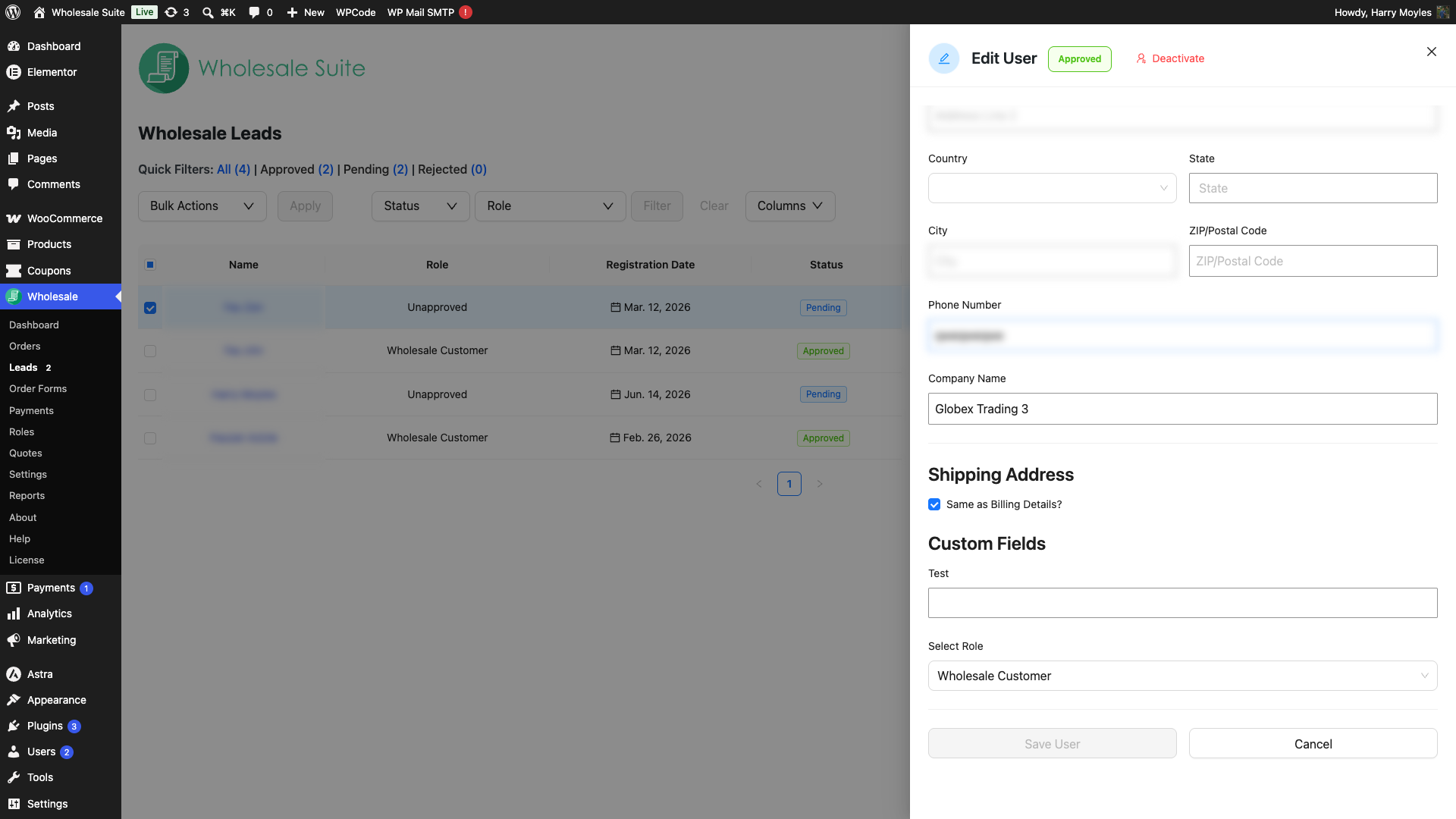The height and width of the screenshot is (819, 1456).
Task: Click the Clear filters button
Action: (x=714, y=206)
